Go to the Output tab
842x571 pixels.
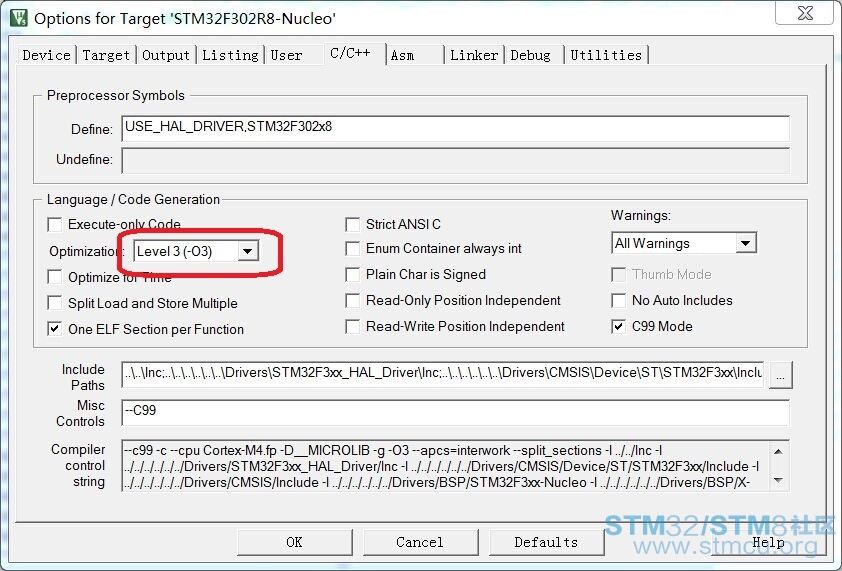165,55
